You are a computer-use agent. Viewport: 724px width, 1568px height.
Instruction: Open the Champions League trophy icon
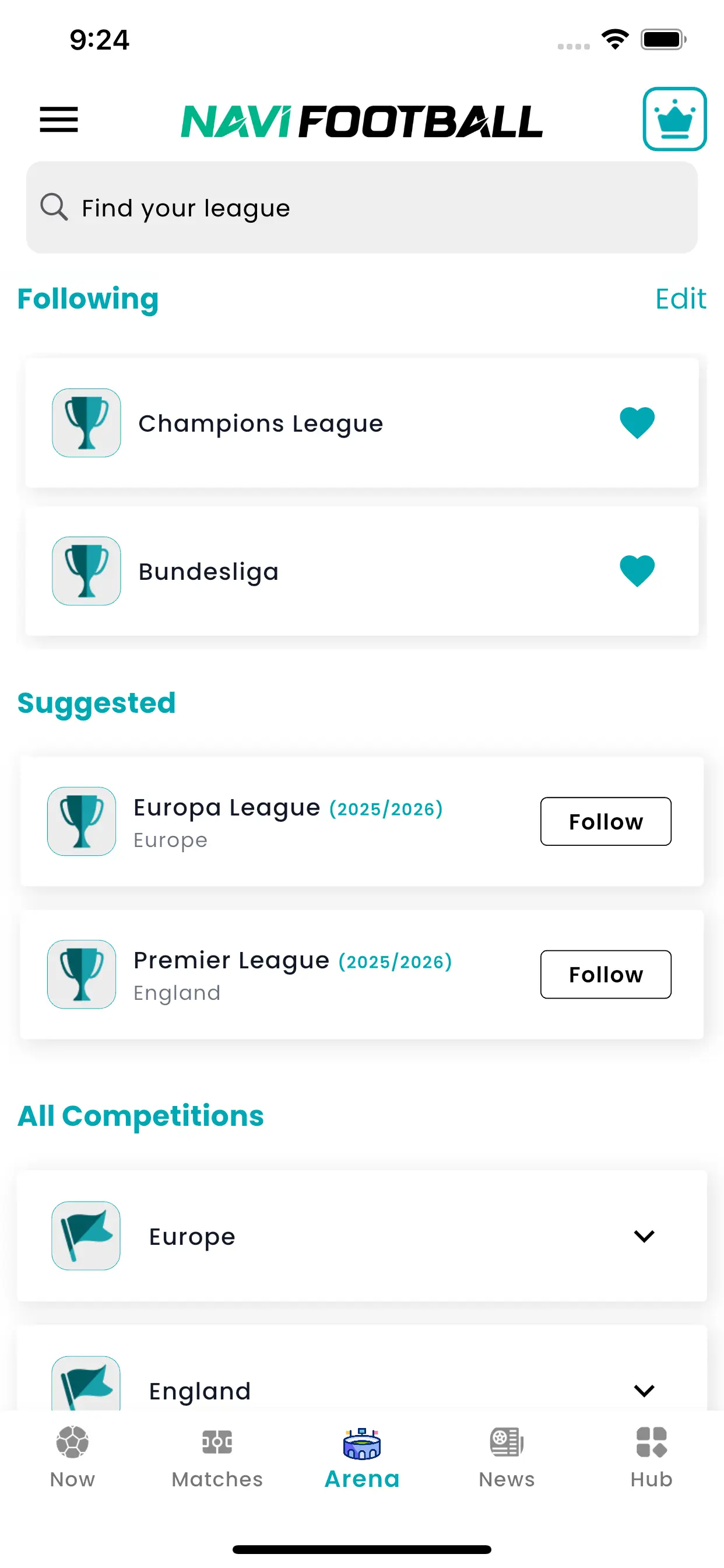tap(86, 423)
